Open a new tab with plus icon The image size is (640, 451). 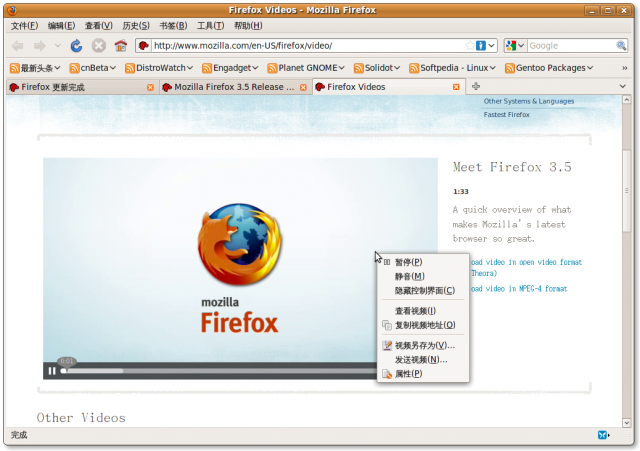click(x=476, y=86)
